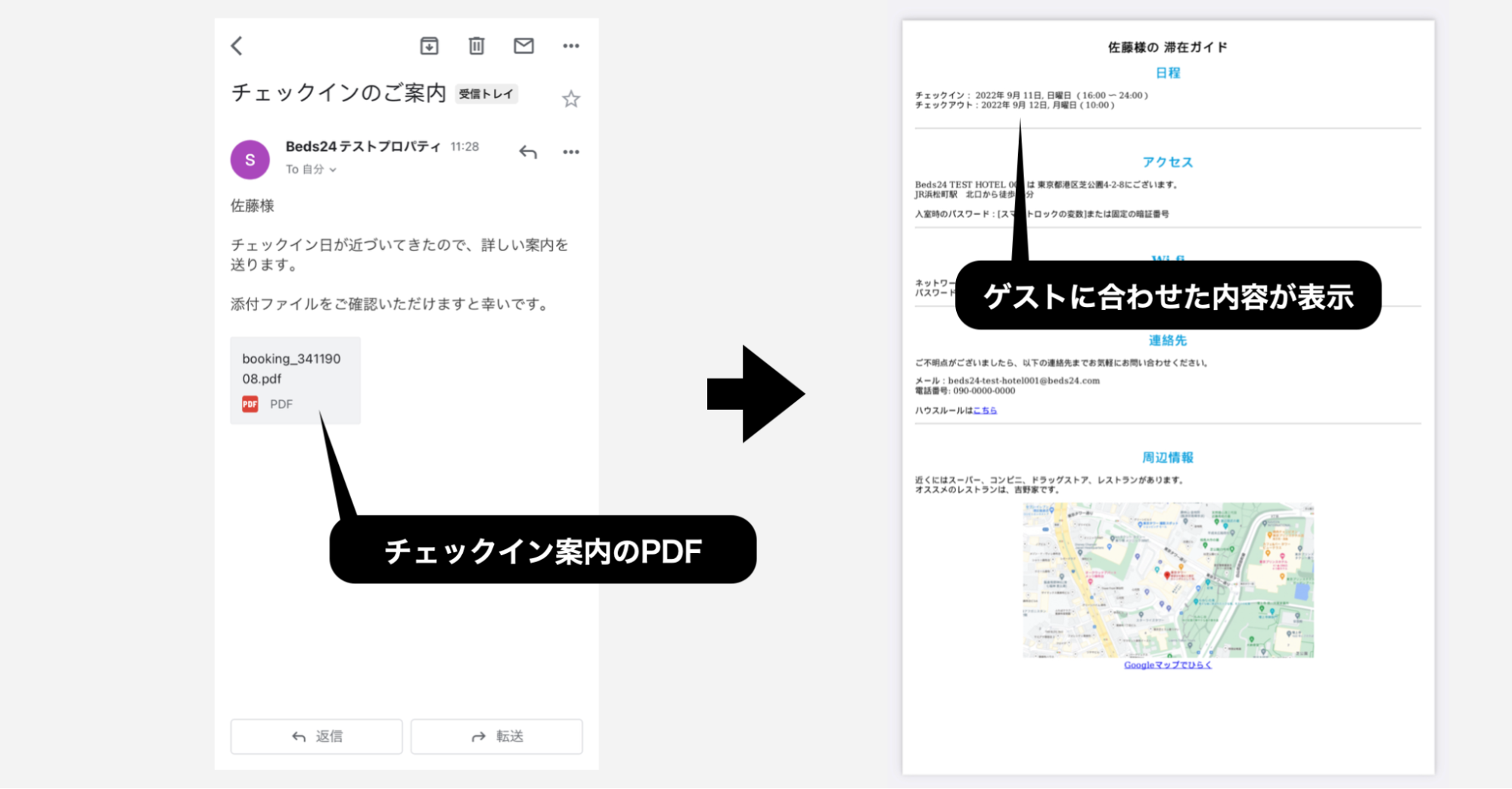Star the チェックインのご案内 email

[571, 99]
